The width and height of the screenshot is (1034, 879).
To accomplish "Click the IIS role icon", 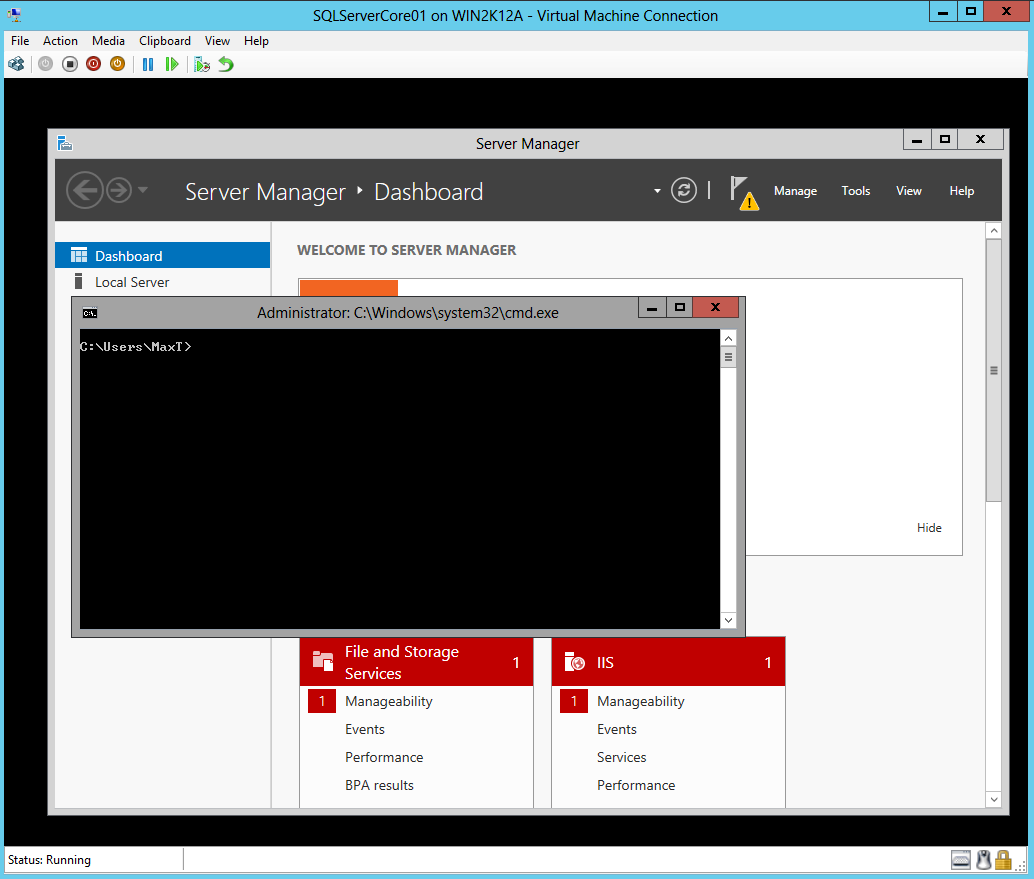I will [x=575, y=661].
